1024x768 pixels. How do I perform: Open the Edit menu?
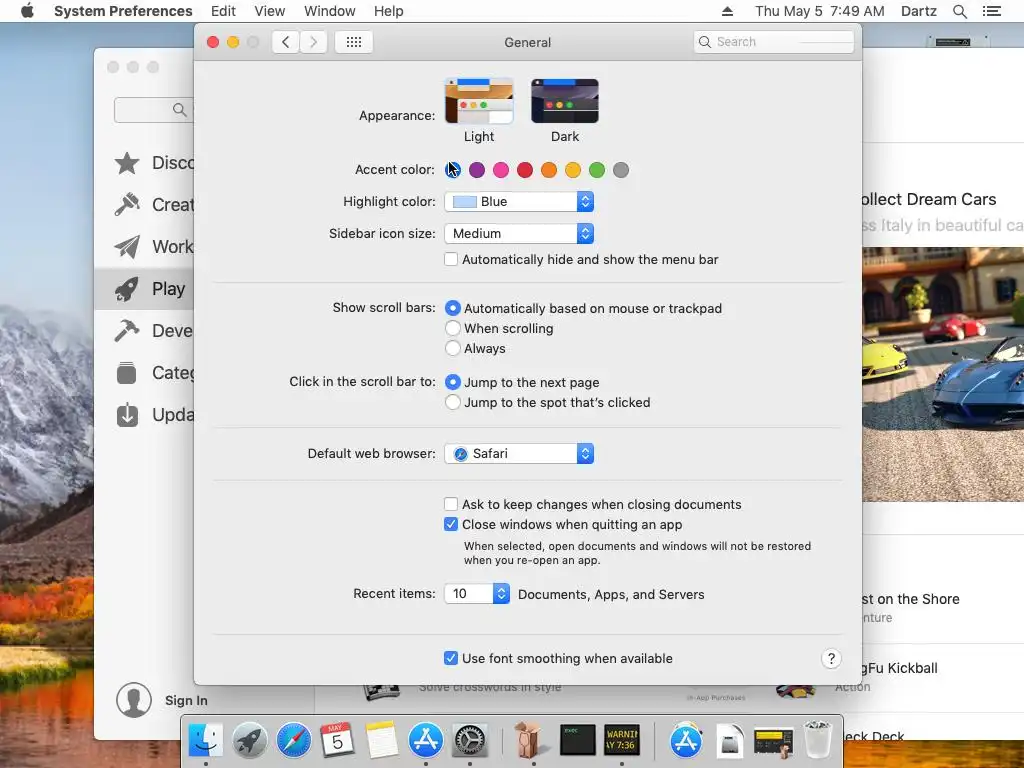pos(223,11)
